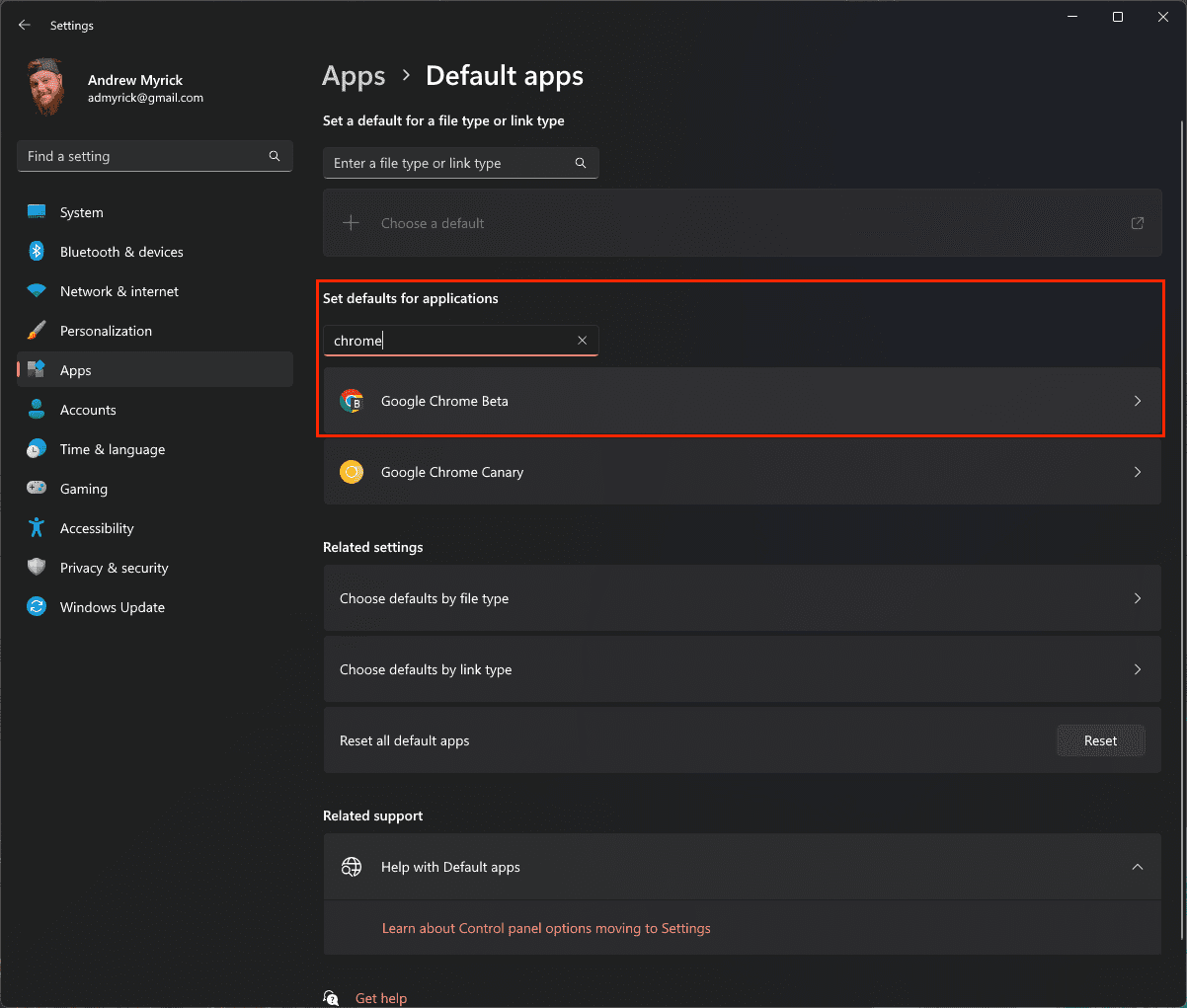Screen dimensions: 1187x1008
Task: Open Google Chrome Beta app icon
Action: (x=352, y=401)
